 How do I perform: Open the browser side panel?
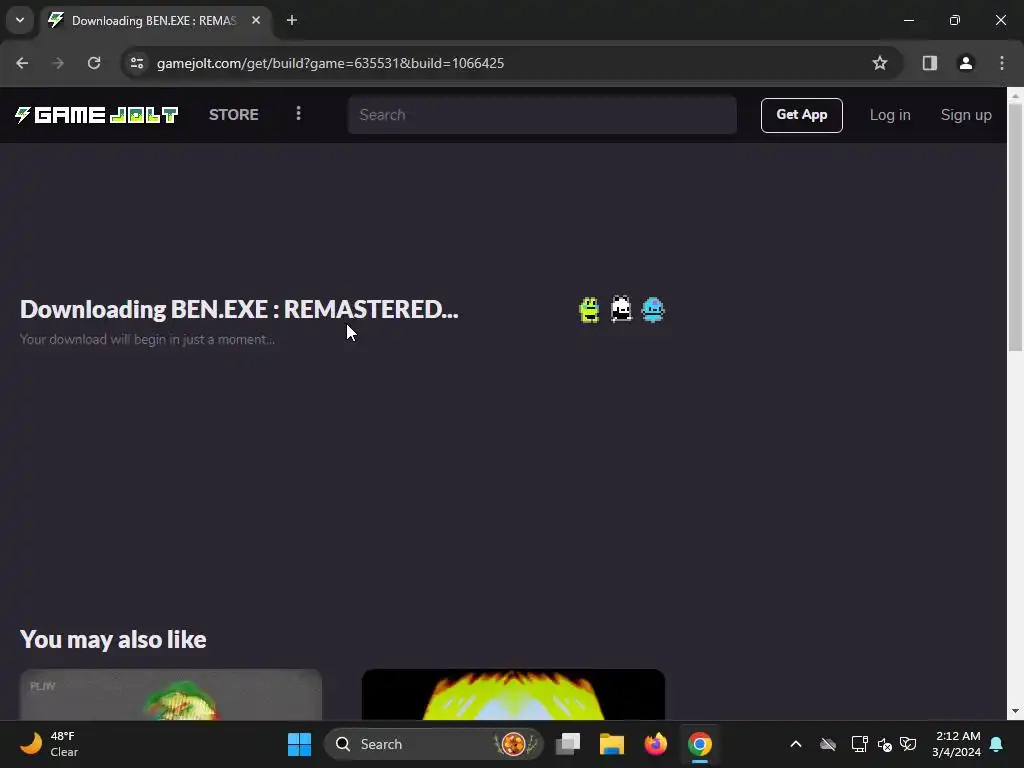[x=930, y=63]
